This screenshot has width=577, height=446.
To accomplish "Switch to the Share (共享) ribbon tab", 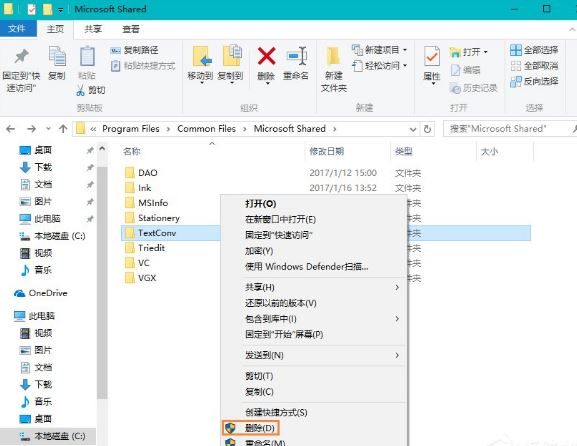I will click(93, 29).
